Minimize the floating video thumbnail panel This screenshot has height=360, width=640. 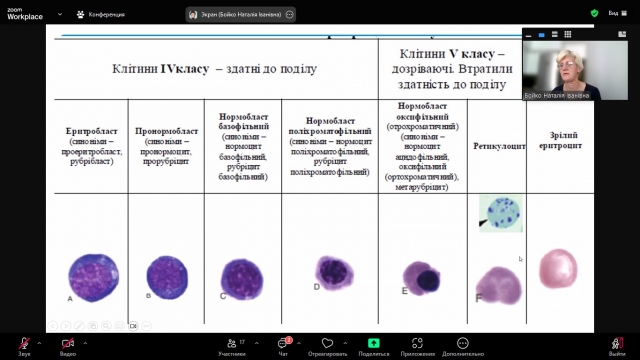coord(529,35)
